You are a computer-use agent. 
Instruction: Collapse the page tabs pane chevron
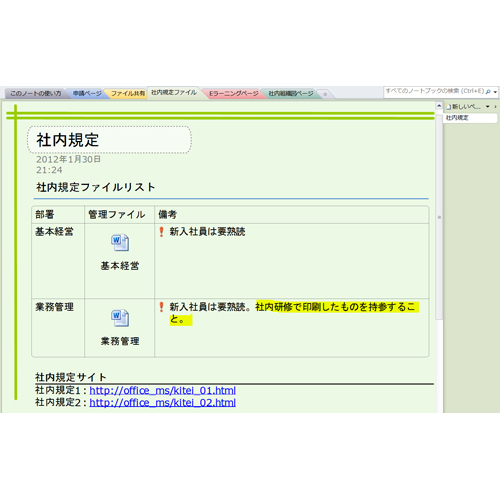click(496, 107)
